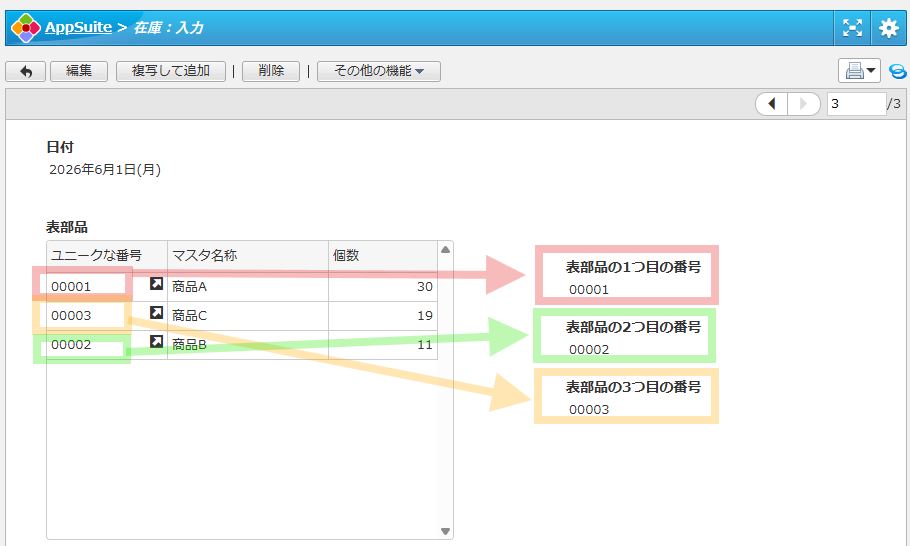Click the 削除 button
The height and width of the screenshot is (546, 910).
point(271,71)
